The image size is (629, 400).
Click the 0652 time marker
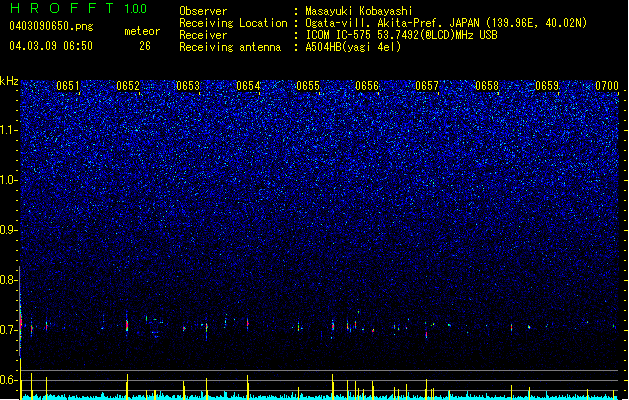[x=128, y=86]
